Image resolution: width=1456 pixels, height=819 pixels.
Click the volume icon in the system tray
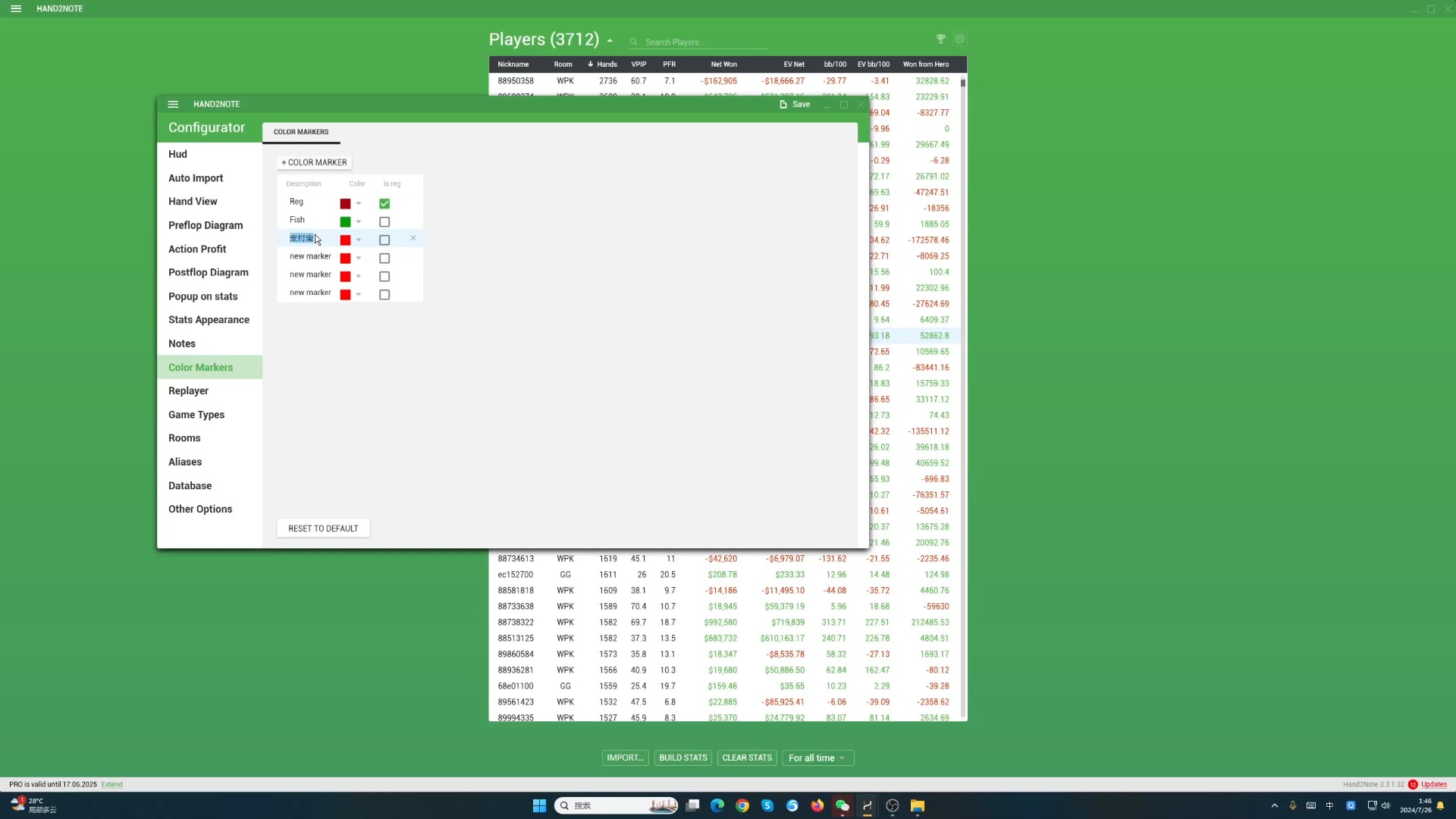point(1386,805)
